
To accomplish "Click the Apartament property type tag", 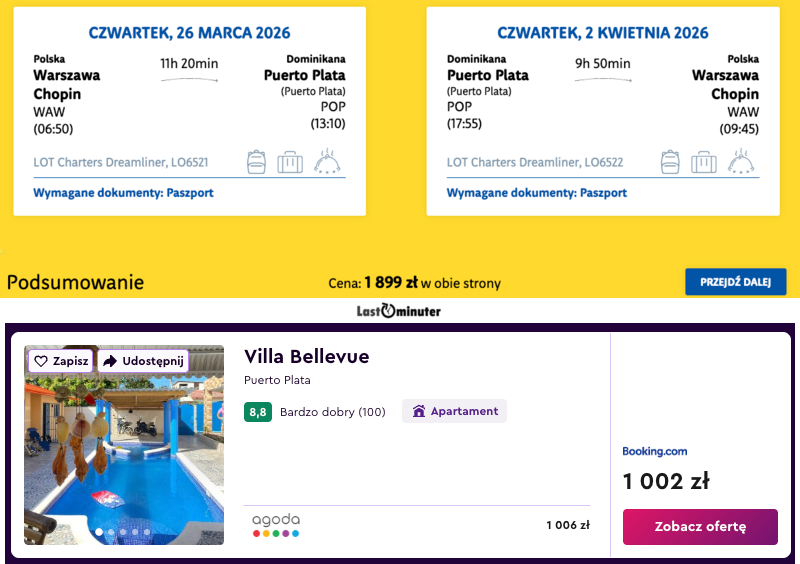I will pyautogui.click(x=455, y=411).
